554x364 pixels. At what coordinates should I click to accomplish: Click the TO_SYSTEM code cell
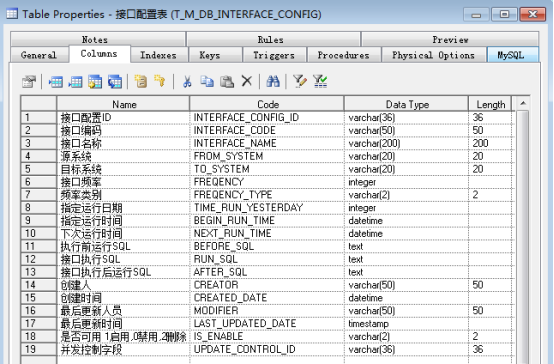(267, 169)
